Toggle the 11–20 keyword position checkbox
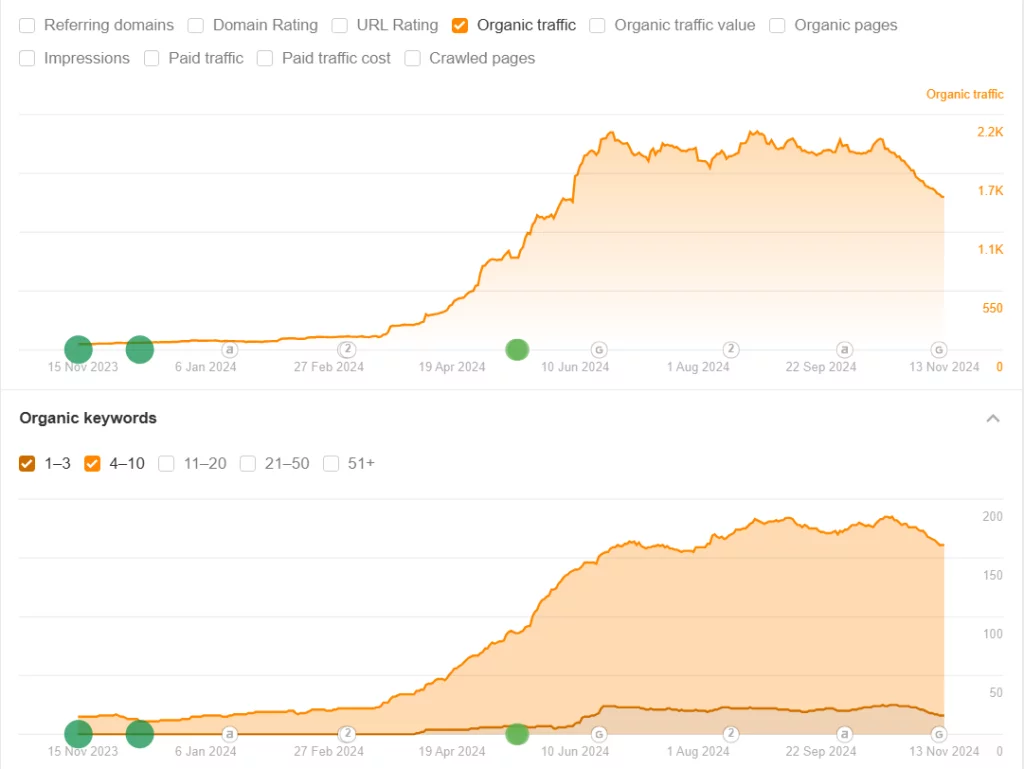The image size is (1024, 769). click(x=167, y=463)
